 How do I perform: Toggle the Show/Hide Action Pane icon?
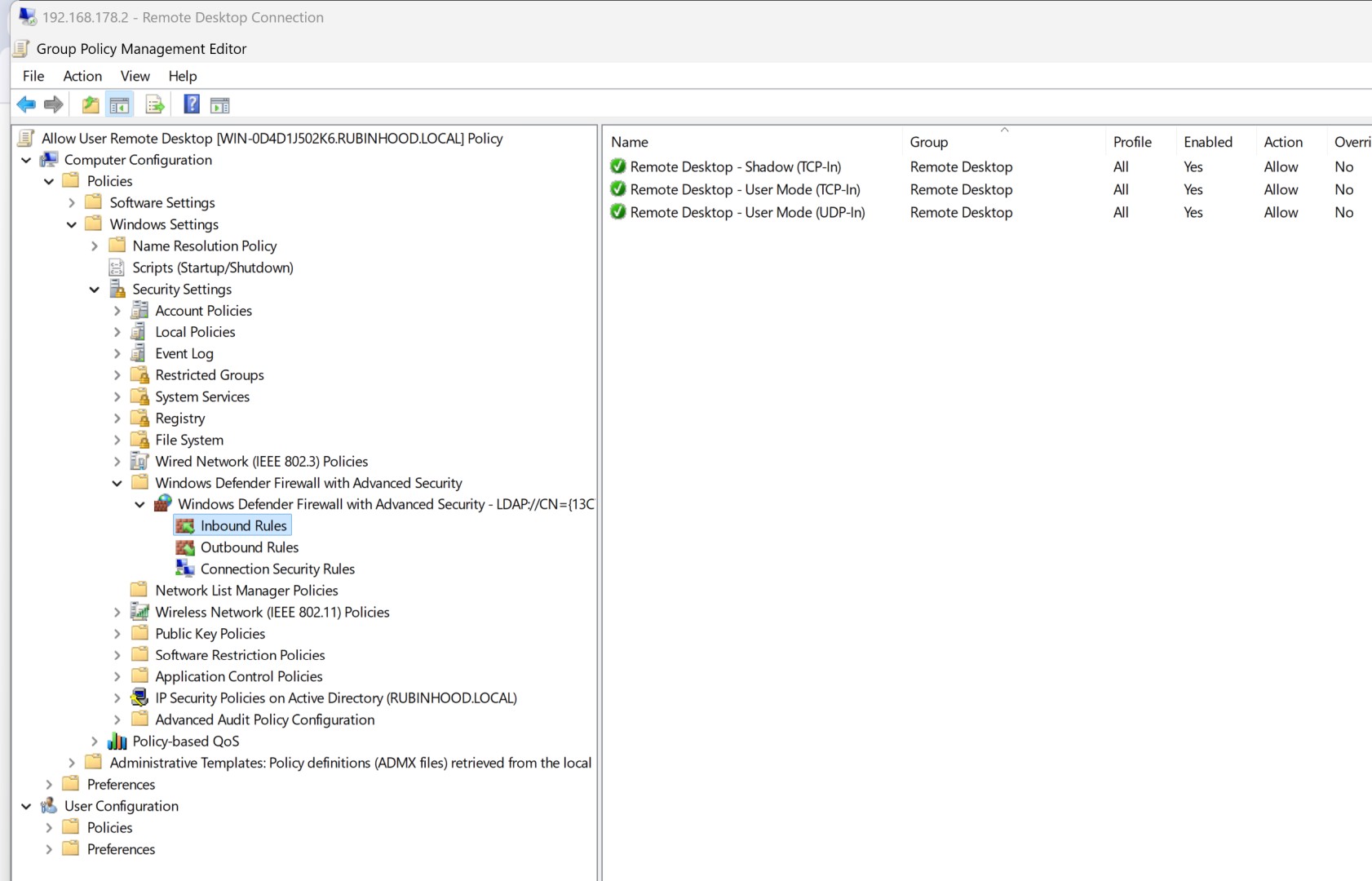click(220, 104)
